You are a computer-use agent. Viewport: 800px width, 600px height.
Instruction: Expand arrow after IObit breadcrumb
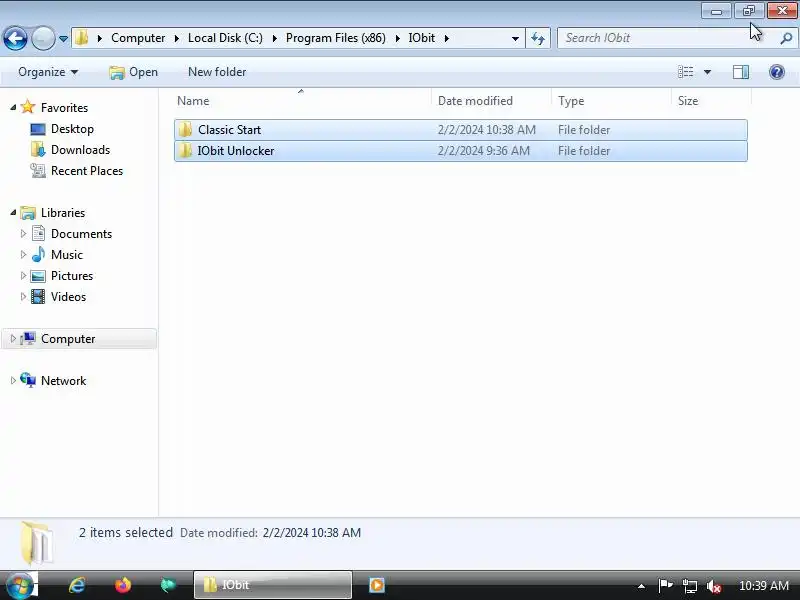446,38
